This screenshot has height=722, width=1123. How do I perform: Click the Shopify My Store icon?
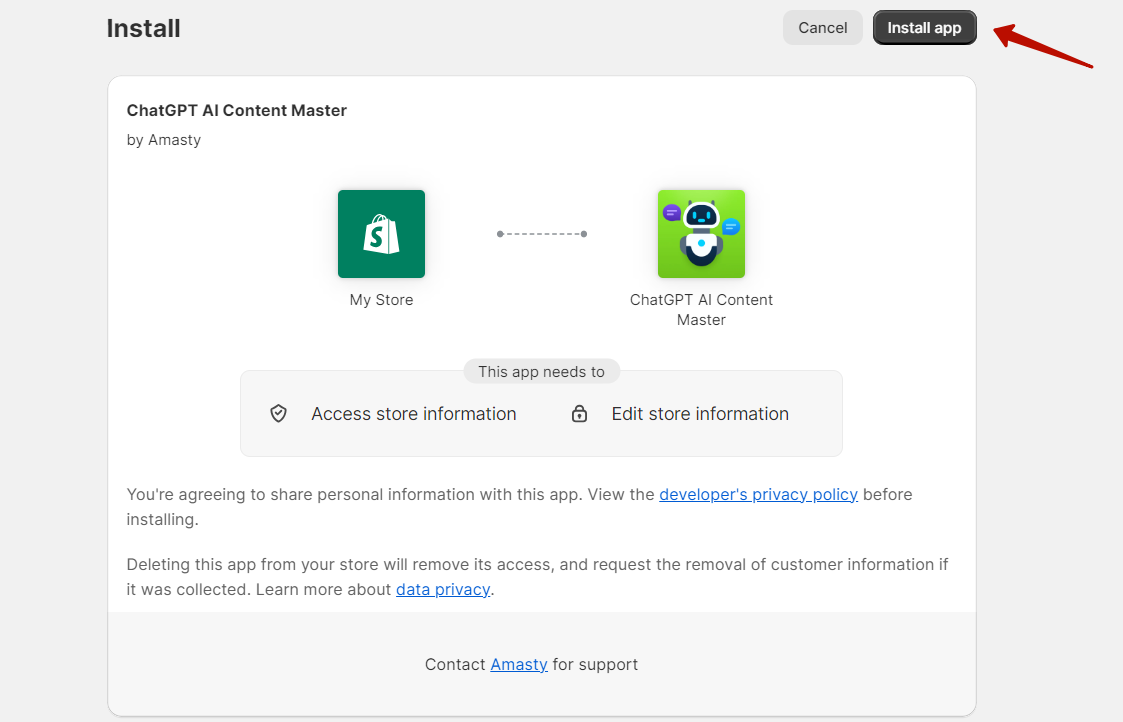coord(381,234)
